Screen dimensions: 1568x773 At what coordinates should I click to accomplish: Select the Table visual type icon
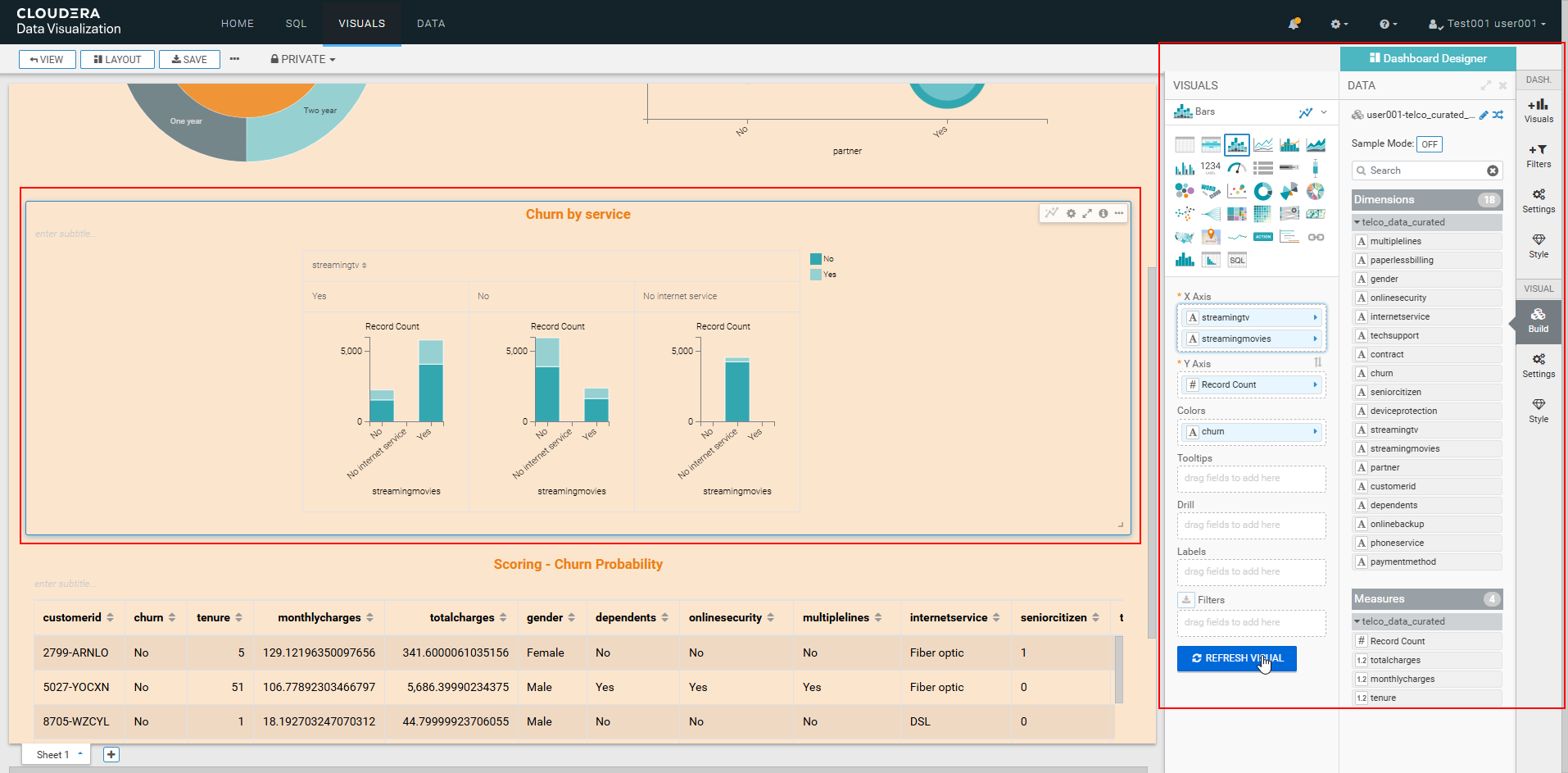click(1185, 145)
